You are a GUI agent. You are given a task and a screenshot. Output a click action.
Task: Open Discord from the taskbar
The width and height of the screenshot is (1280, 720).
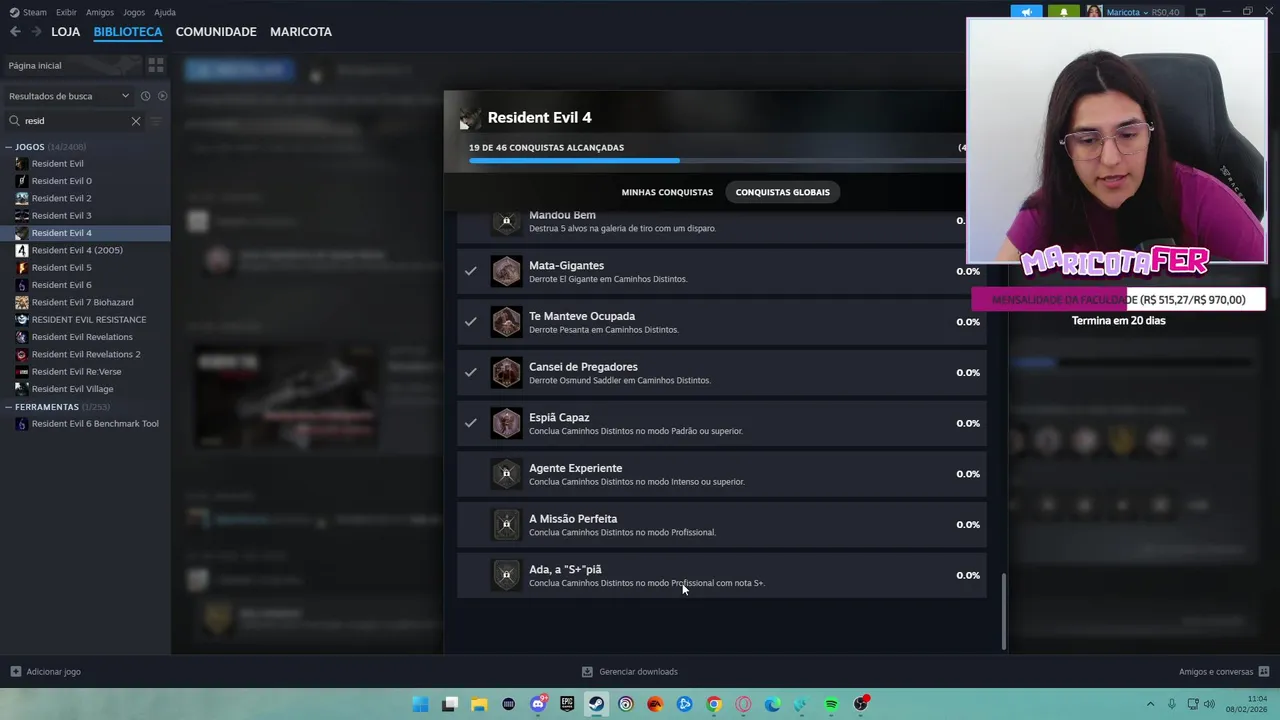[538, 704]
